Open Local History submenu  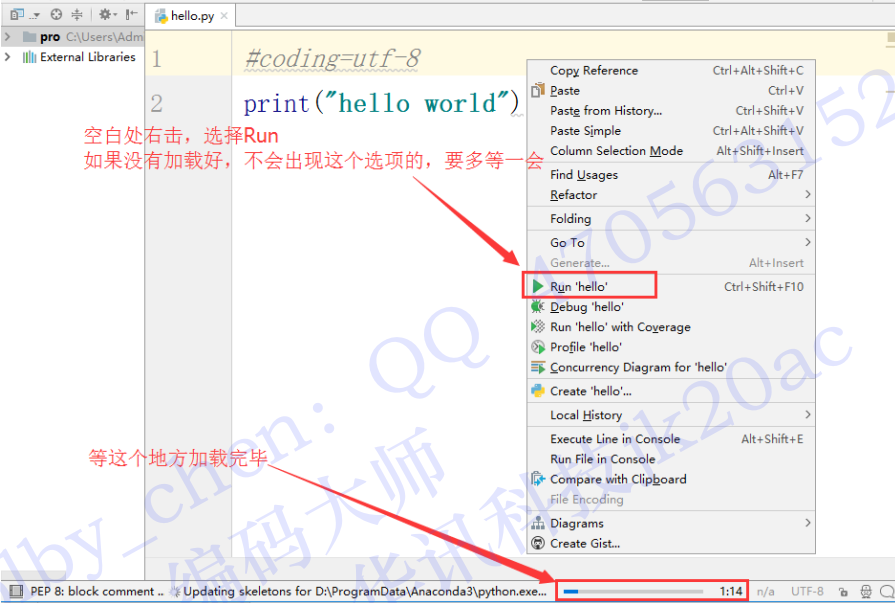pyautogui.click(x=671, y=415)
